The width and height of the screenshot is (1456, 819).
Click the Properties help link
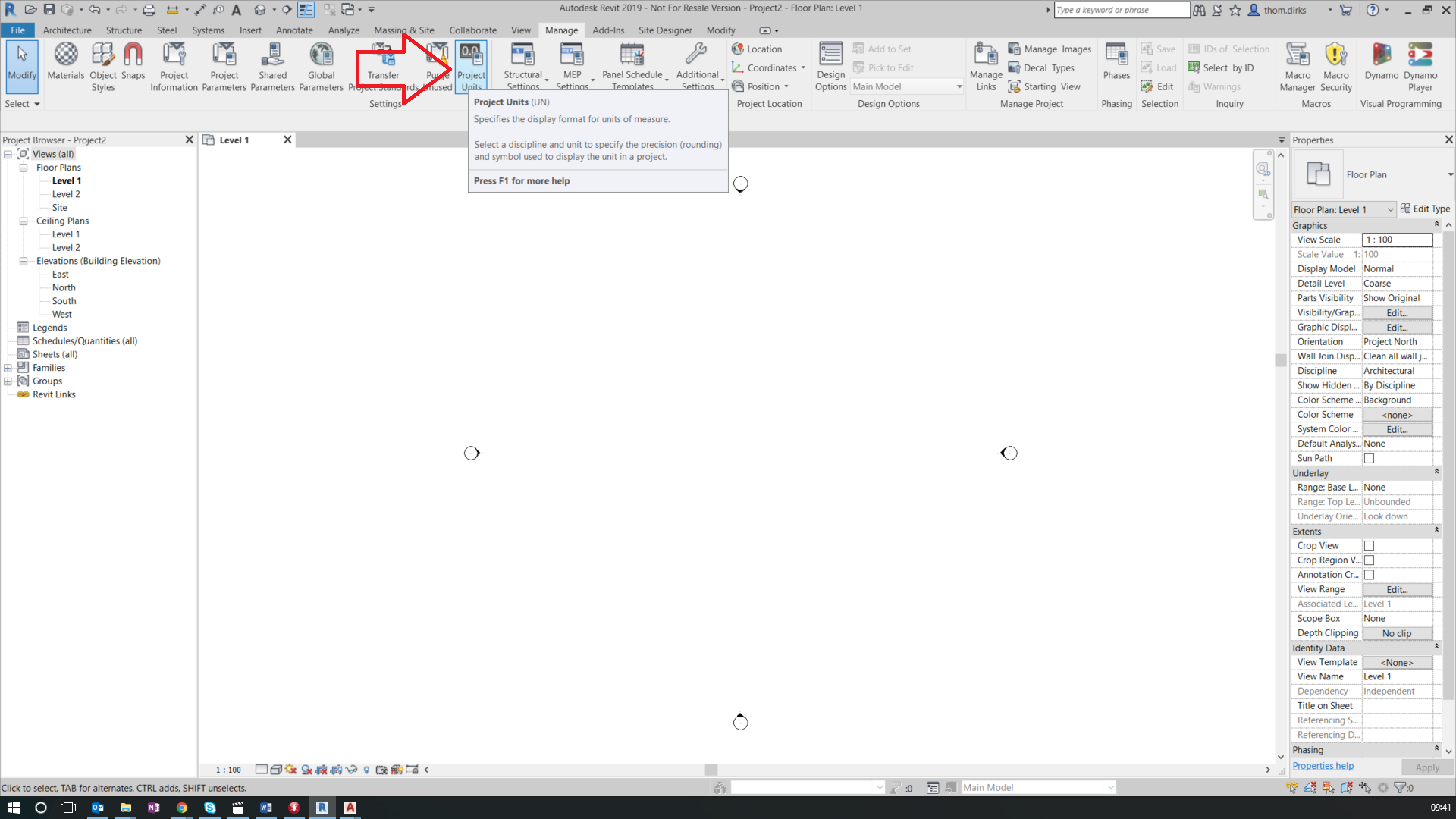[x=1323, y=766]
